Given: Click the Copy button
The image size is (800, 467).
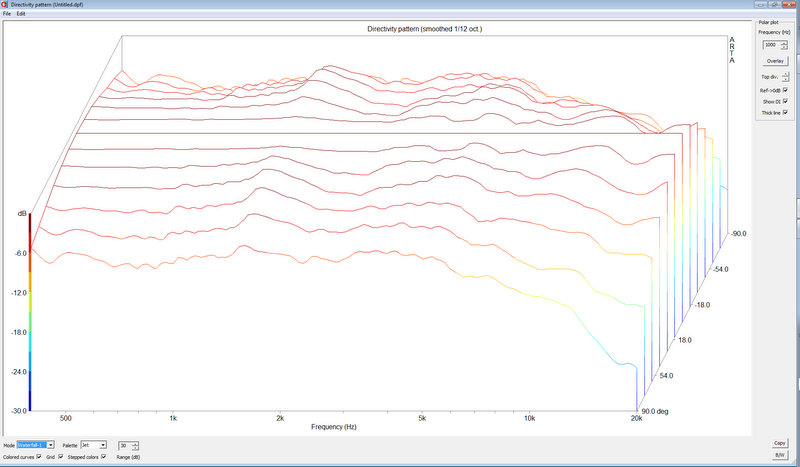Looking at the screenshot, I should 779,443.
